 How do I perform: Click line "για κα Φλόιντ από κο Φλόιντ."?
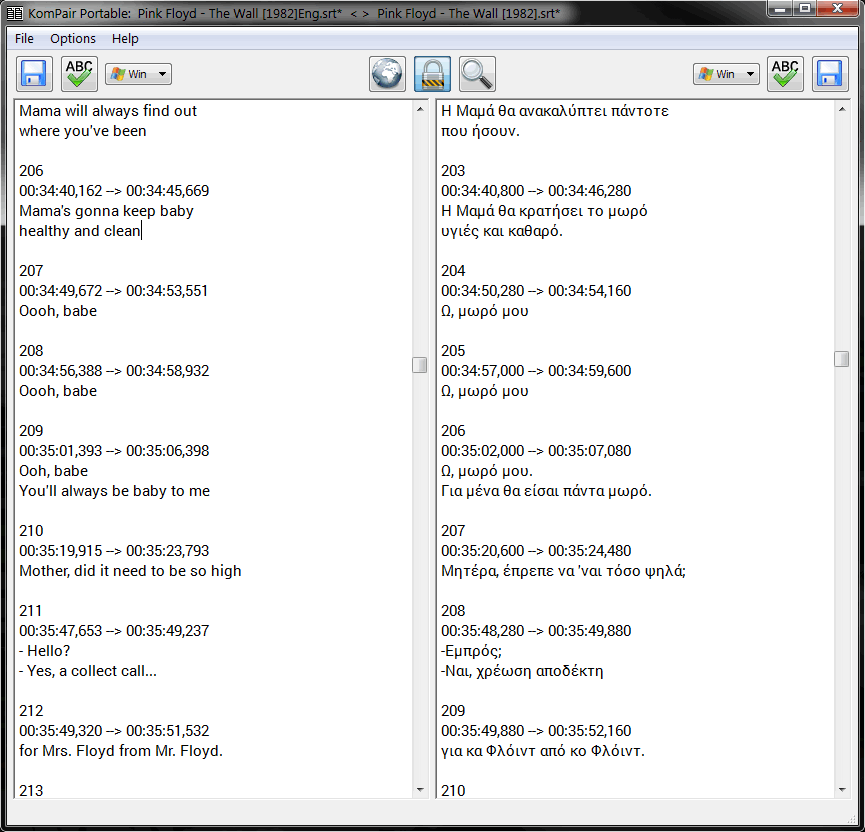point(543,751)
